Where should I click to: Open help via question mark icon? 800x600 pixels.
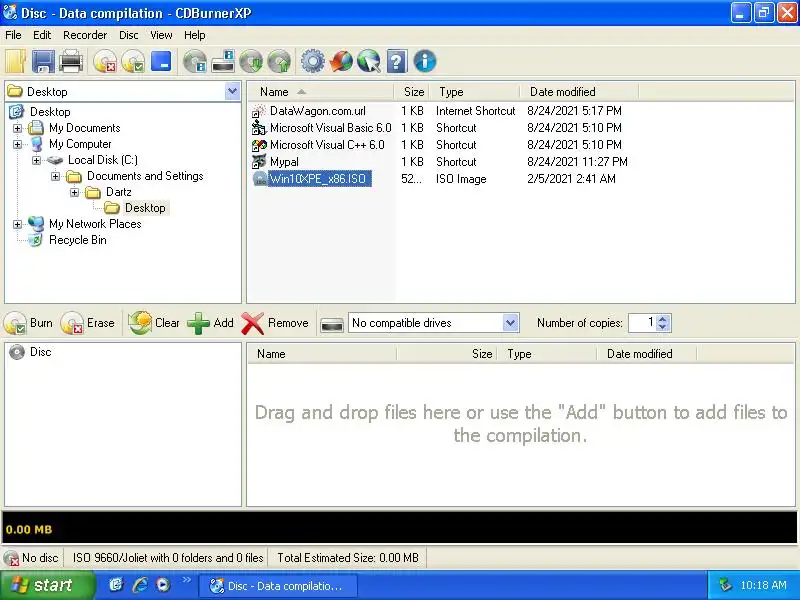[397, 62]
